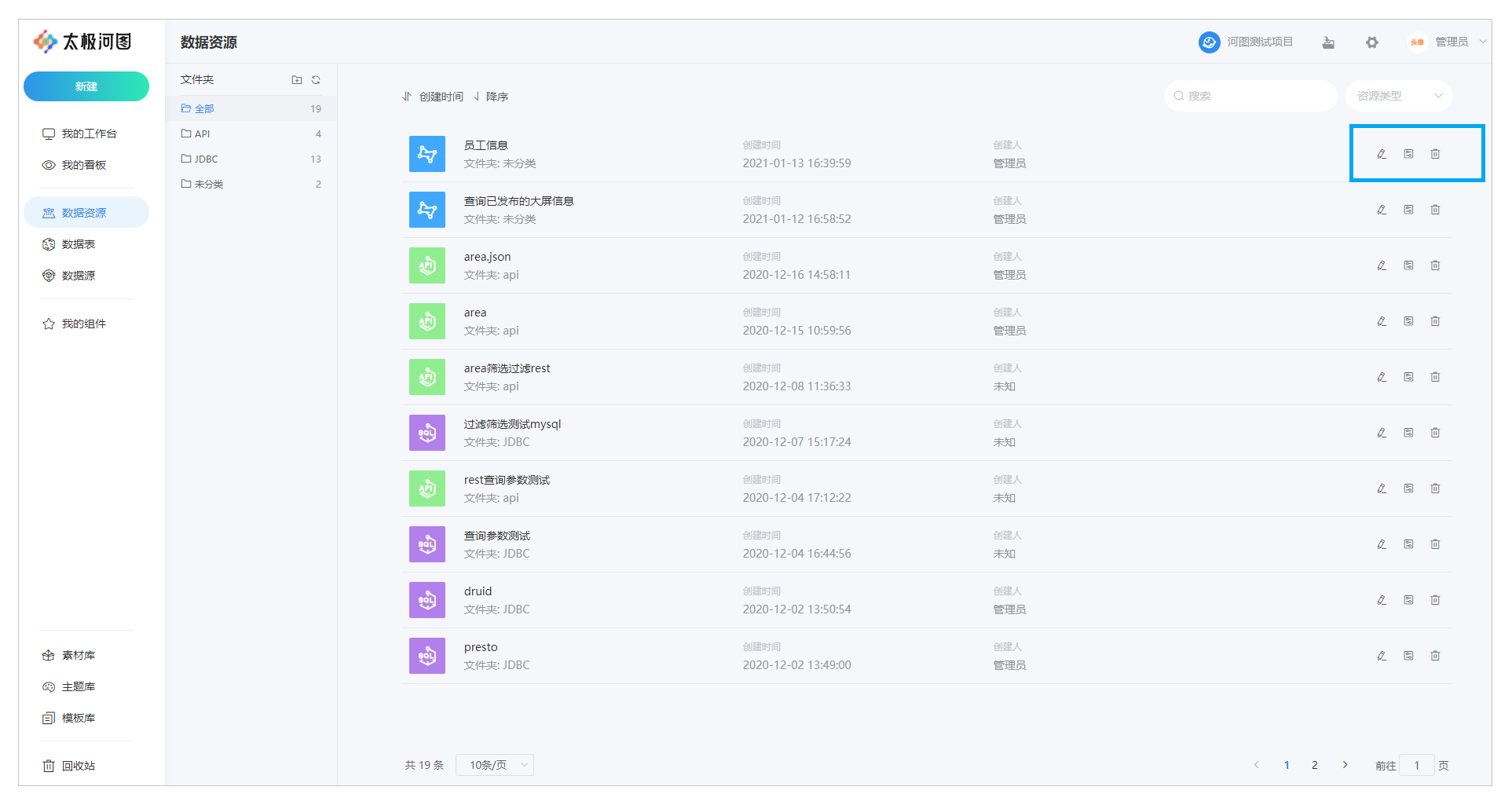Click the save icon for area.json
1512x805 pixels.
point(1408,265)
